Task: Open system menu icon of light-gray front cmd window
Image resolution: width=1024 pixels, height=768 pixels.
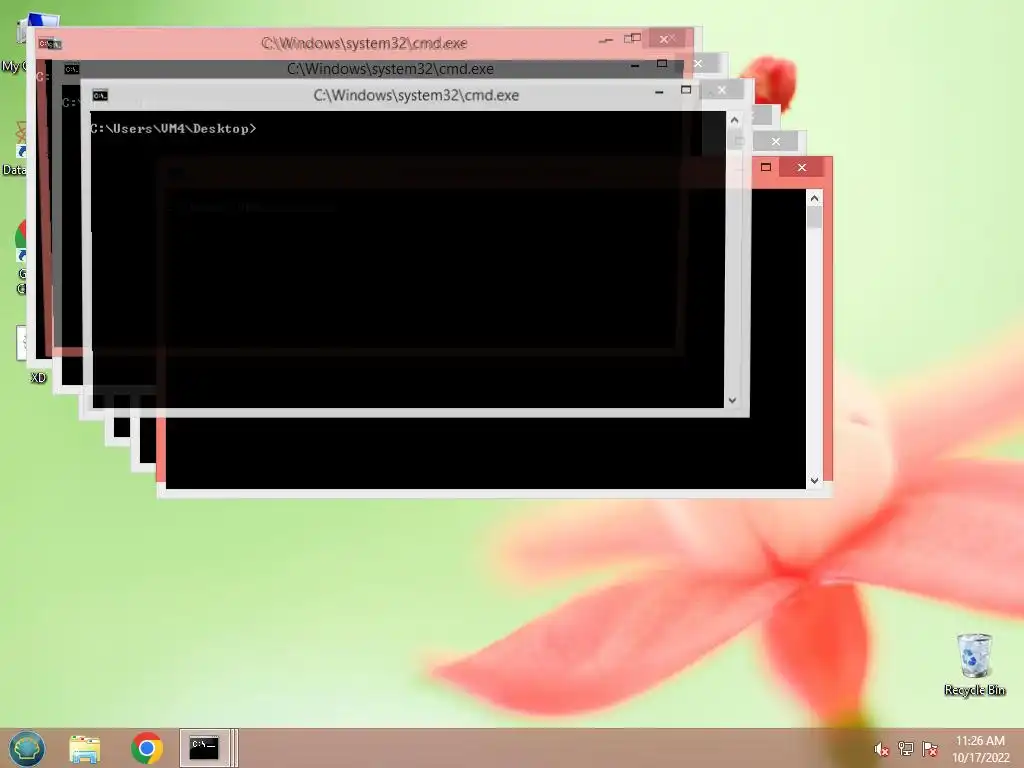Action: pos(100,96)
